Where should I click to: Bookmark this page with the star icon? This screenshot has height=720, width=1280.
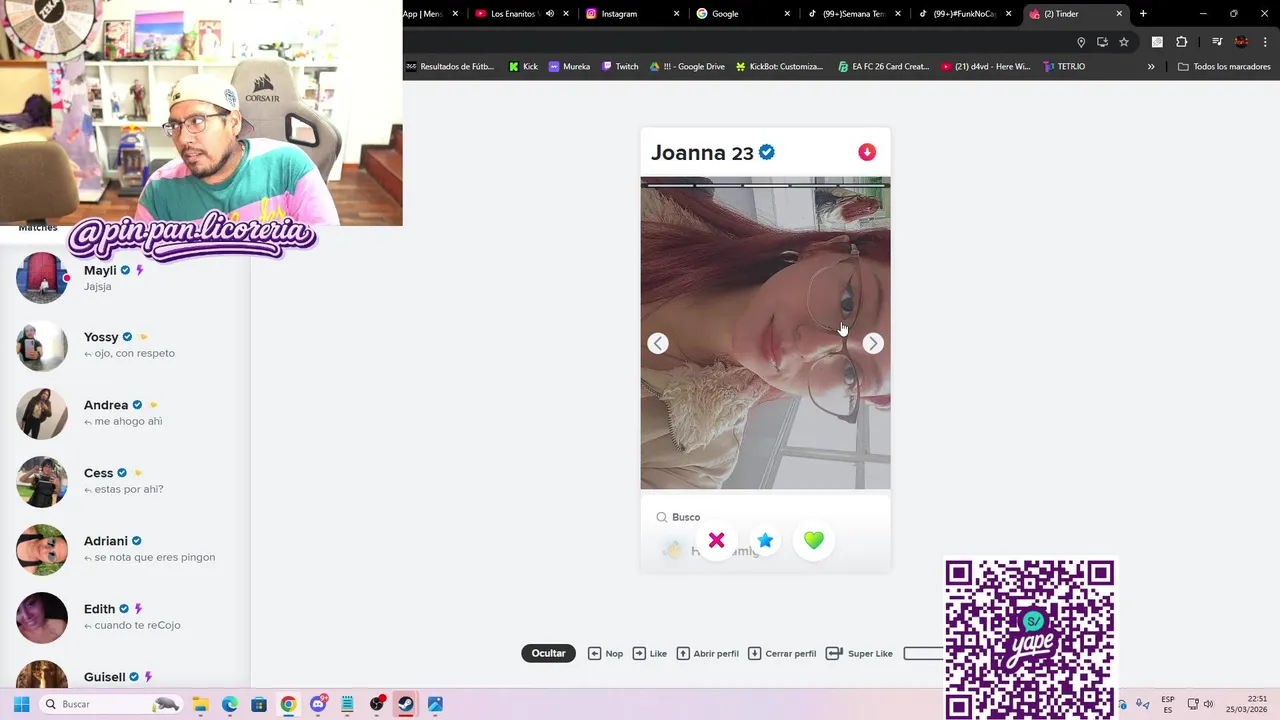1124,42
